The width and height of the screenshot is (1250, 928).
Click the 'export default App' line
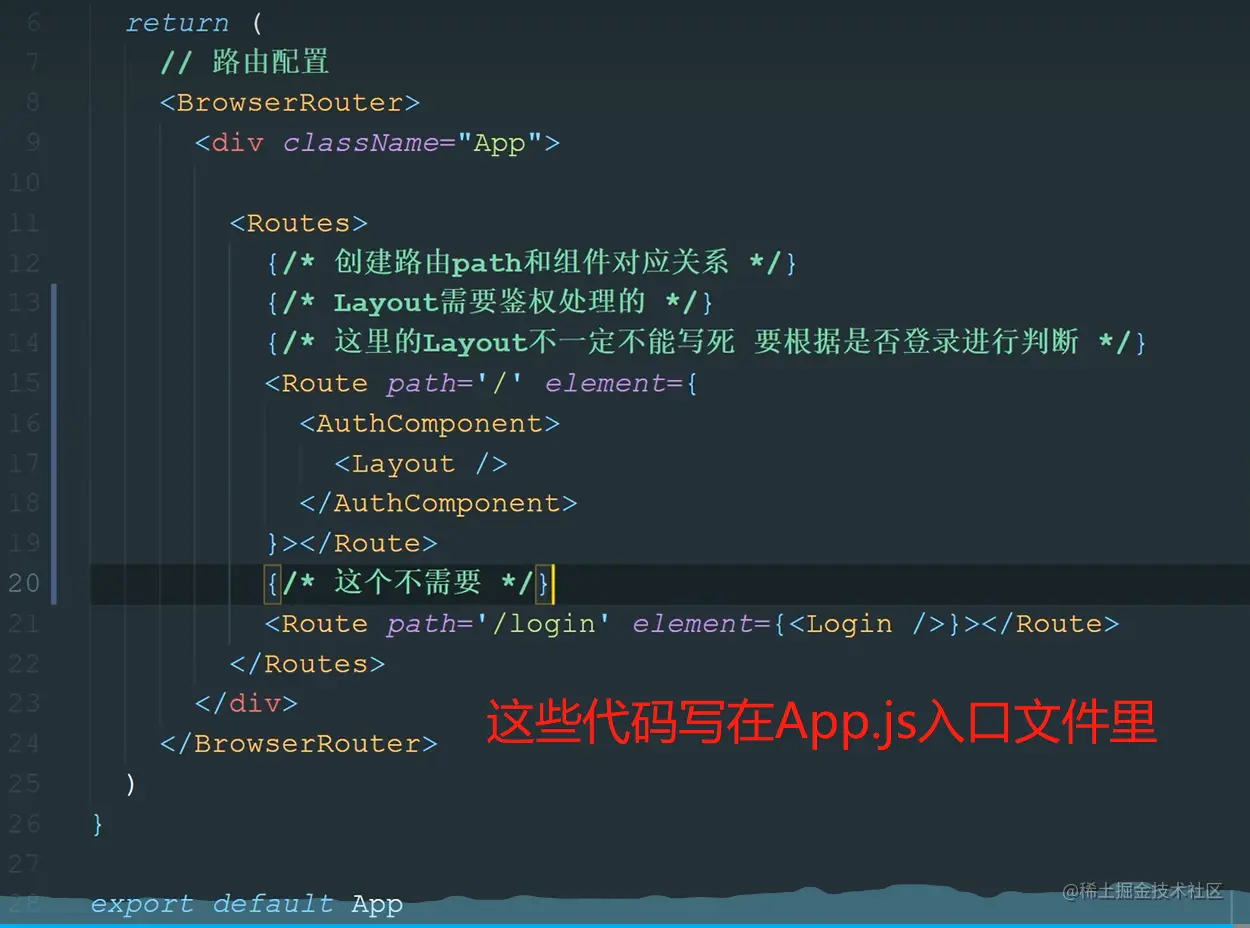[247, 904]
